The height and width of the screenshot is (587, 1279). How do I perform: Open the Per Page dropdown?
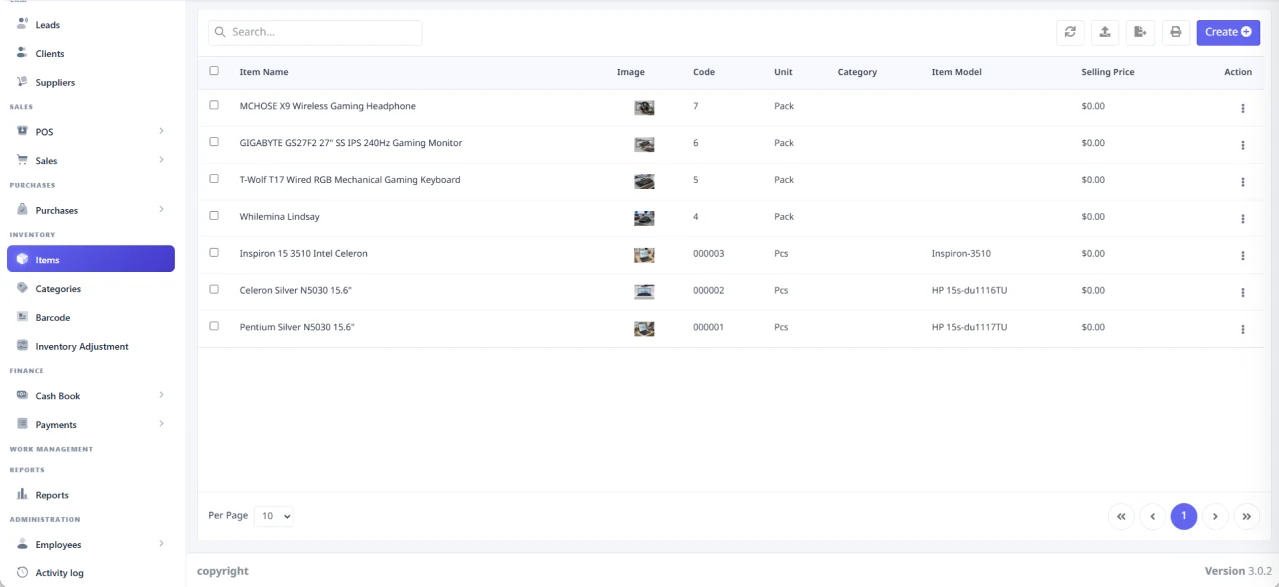pyautogui.click(x=274, y=516)
